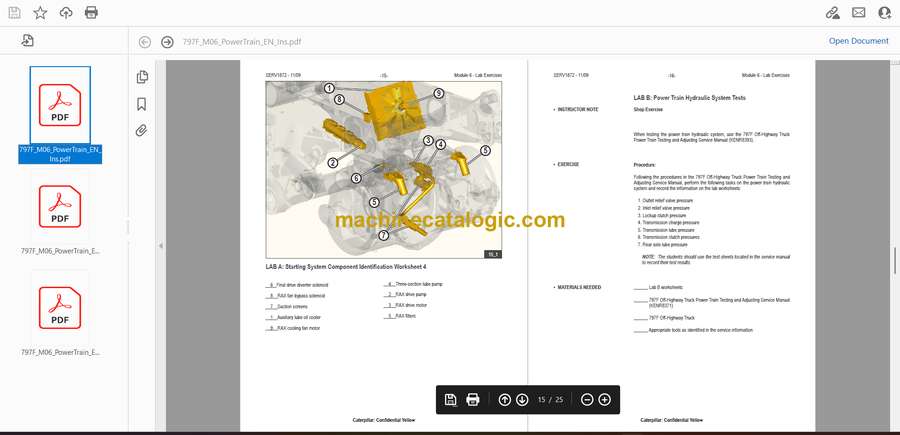Screen dimensions: 900x435
Task: Select the second PDF file thumbnail
Action: pos(60,206)
